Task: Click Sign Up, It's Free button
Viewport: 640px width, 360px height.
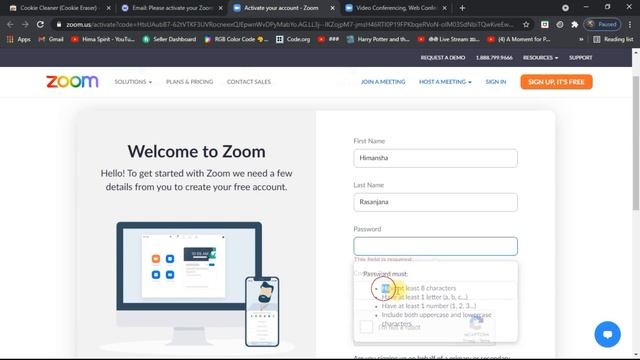Action: click(556, 82)
